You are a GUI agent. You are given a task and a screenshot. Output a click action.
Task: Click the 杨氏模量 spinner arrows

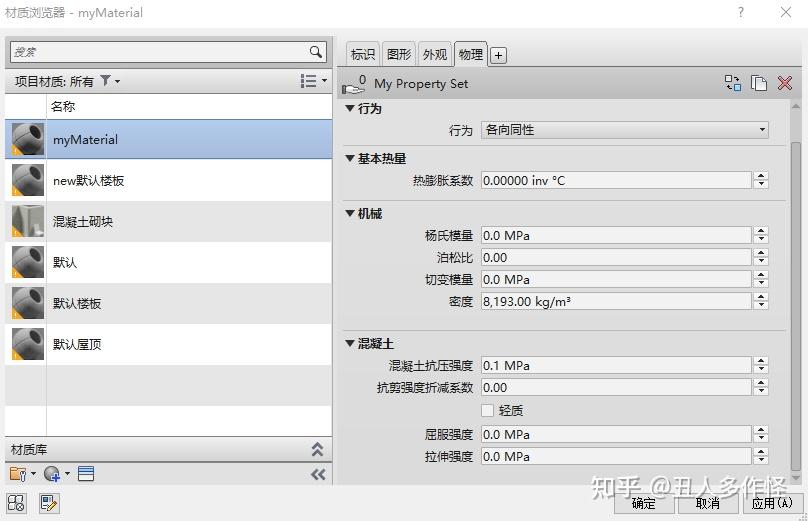click(761, 236)
